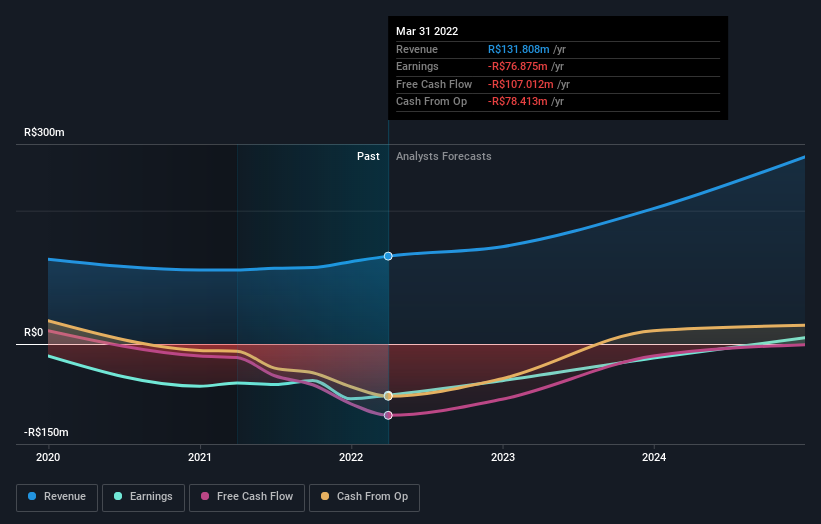Click the 2021 x-axis label
Viewport: 821px width, 524px height.
pos(199,457)
